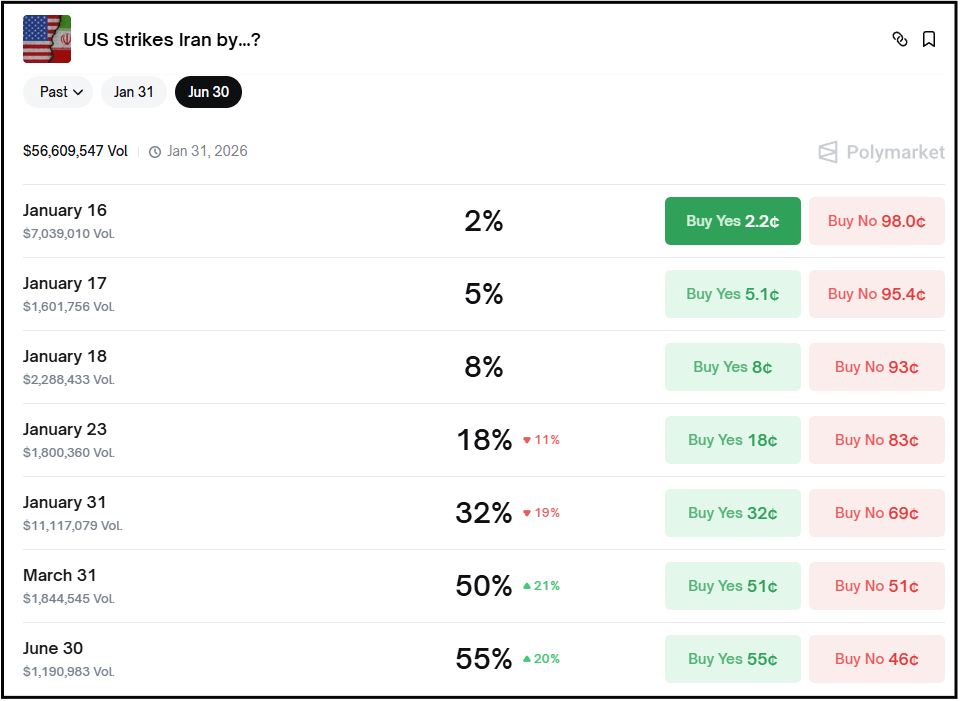Buy Yes at 51¢ for March 31

(732, 586)
